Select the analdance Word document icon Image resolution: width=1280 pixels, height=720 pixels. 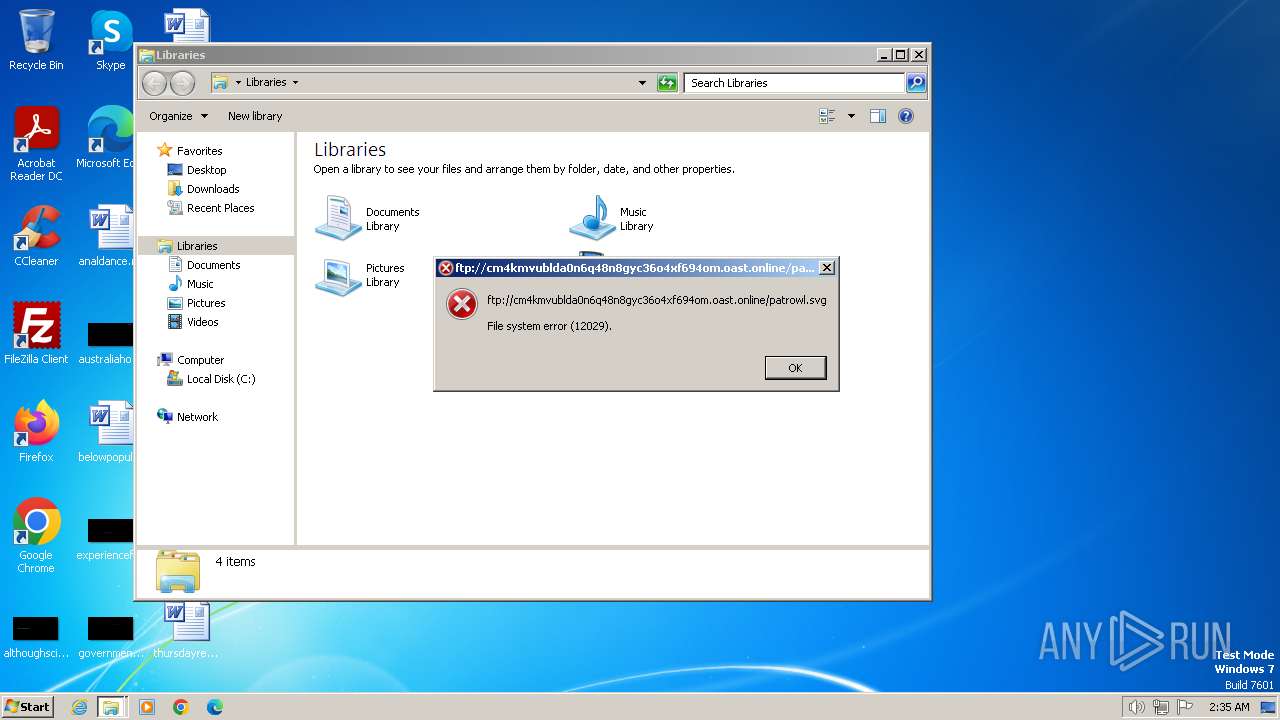[108, 236]
